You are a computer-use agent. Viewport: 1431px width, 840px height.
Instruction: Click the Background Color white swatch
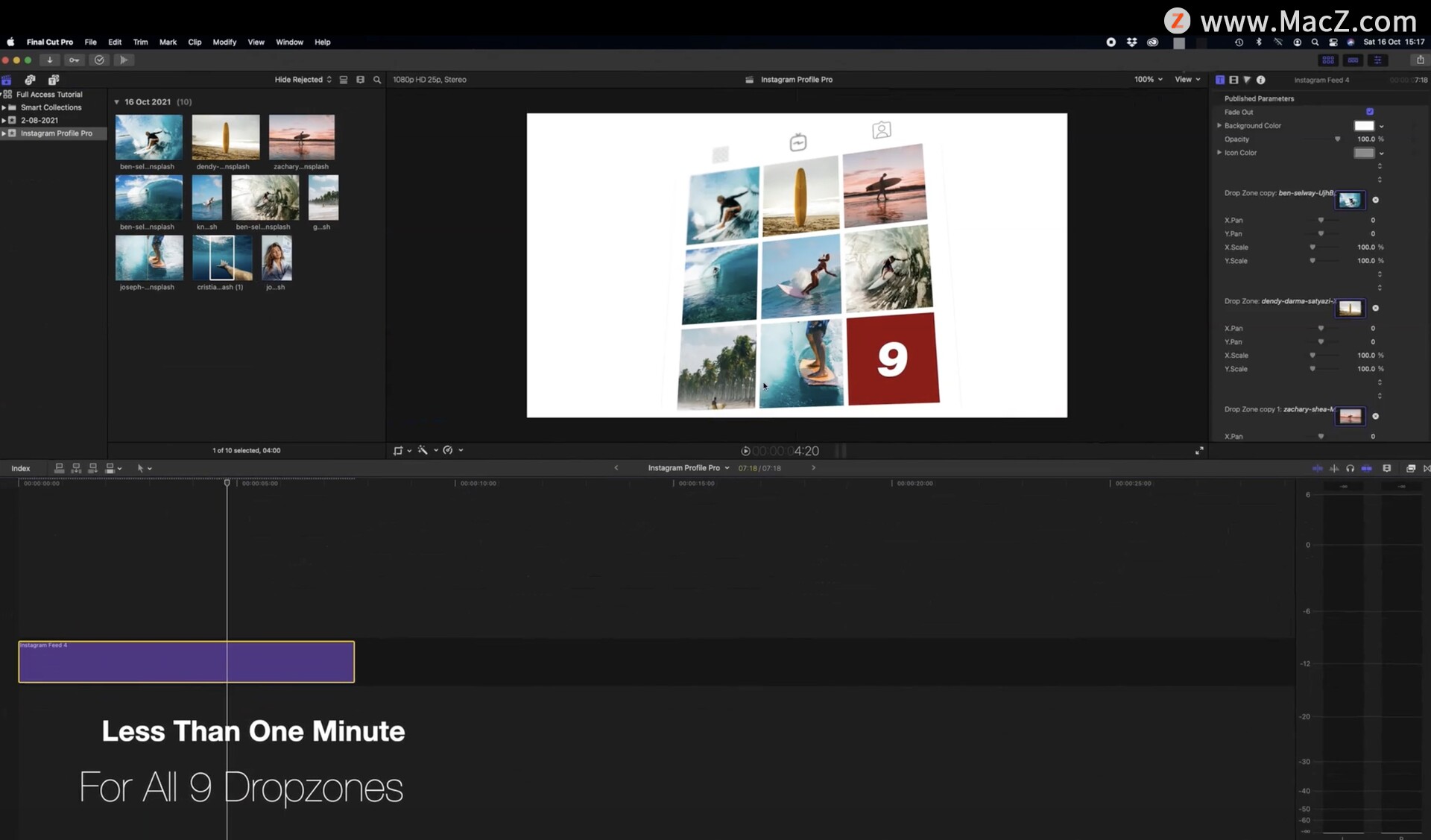tap(1363, 126)
